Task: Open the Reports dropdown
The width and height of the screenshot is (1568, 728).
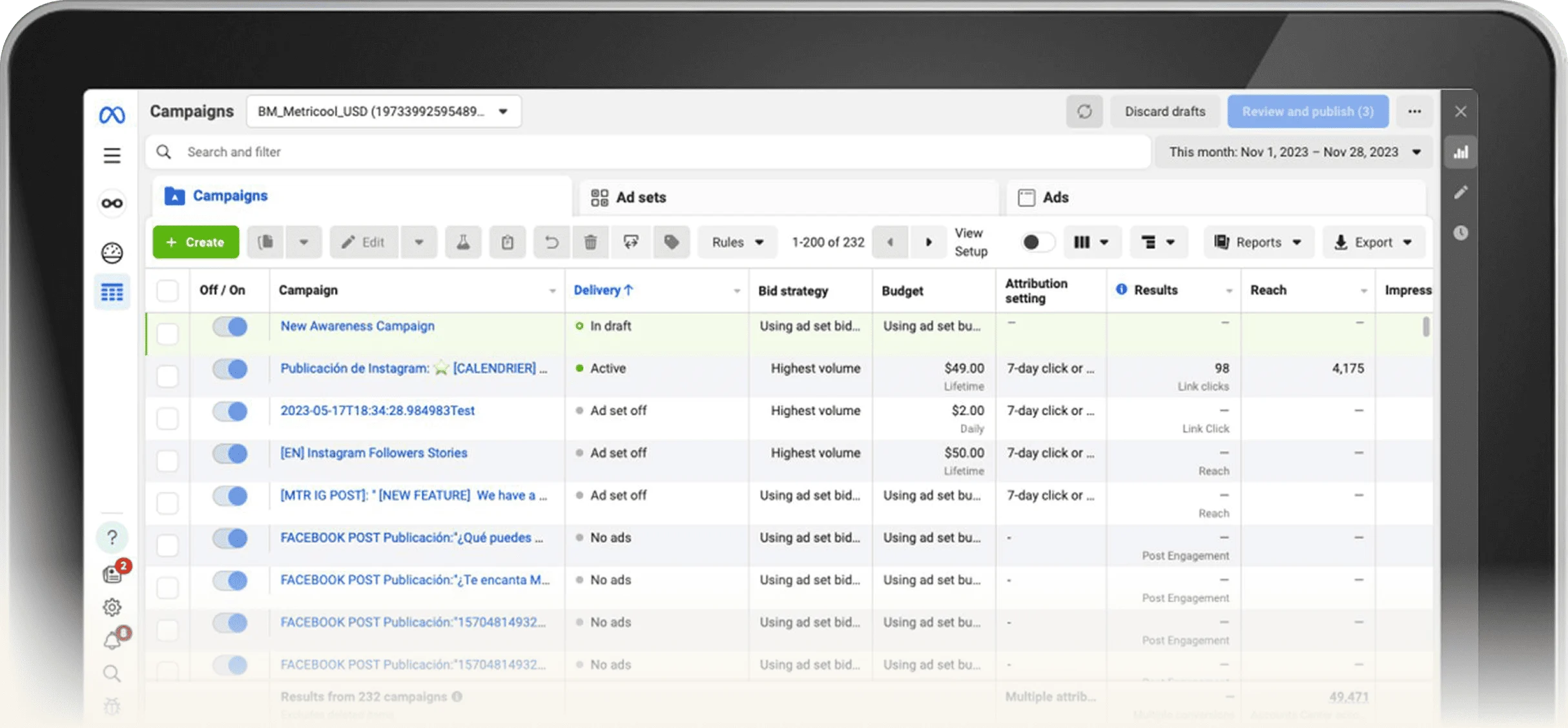Action: click(1259, 242)
